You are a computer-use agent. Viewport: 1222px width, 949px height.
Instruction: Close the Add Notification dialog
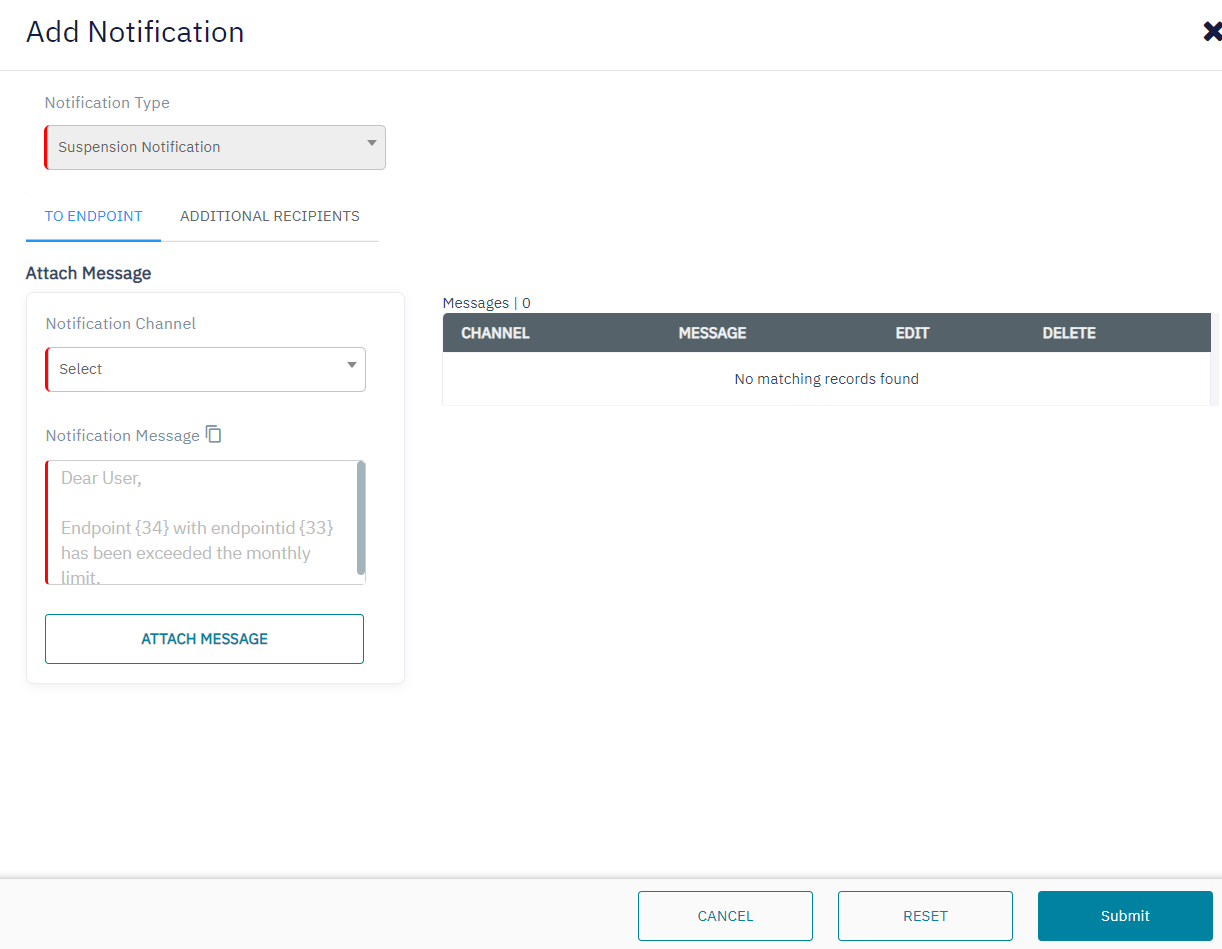pos(1211,32)
